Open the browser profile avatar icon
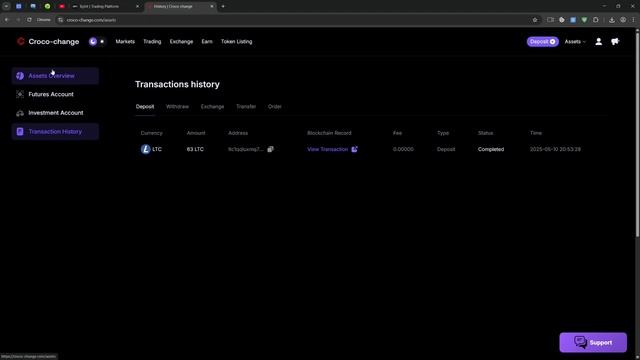 pos(623,20)
